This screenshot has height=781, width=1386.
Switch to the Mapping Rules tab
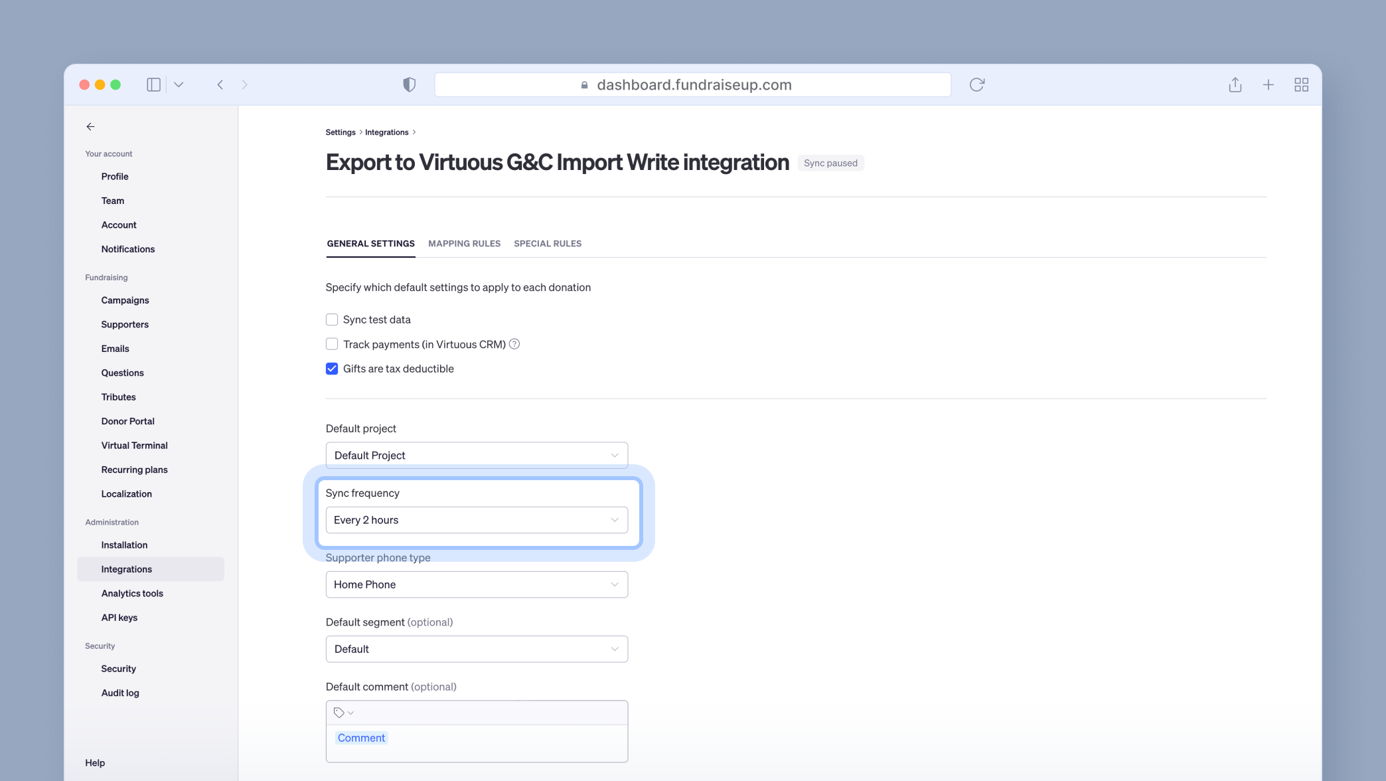464,244
